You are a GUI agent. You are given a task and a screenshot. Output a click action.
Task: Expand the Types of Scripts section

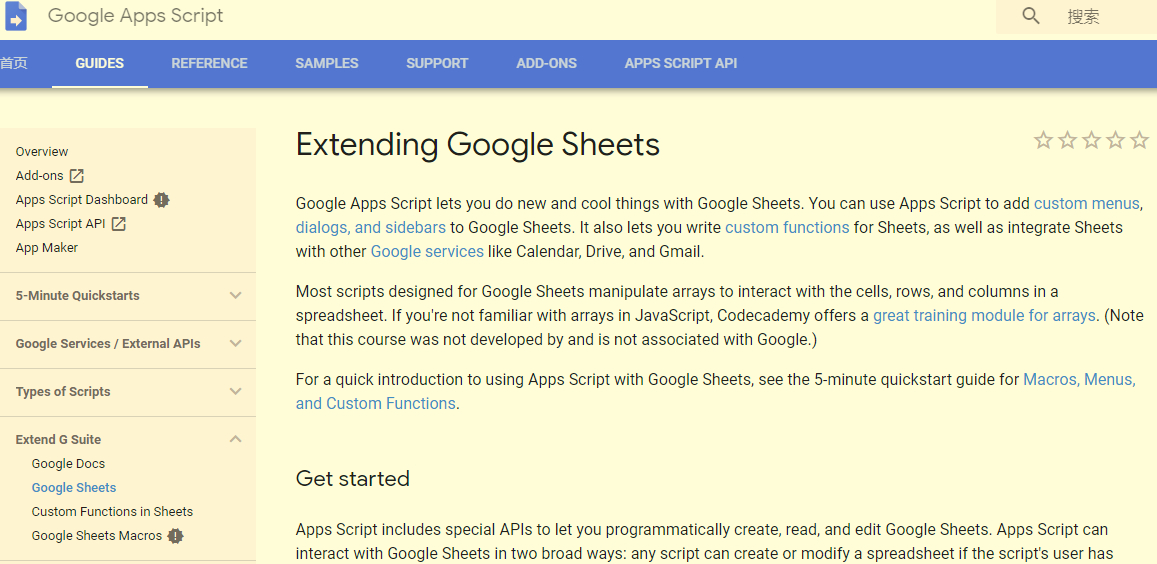(x=235, y=391)
